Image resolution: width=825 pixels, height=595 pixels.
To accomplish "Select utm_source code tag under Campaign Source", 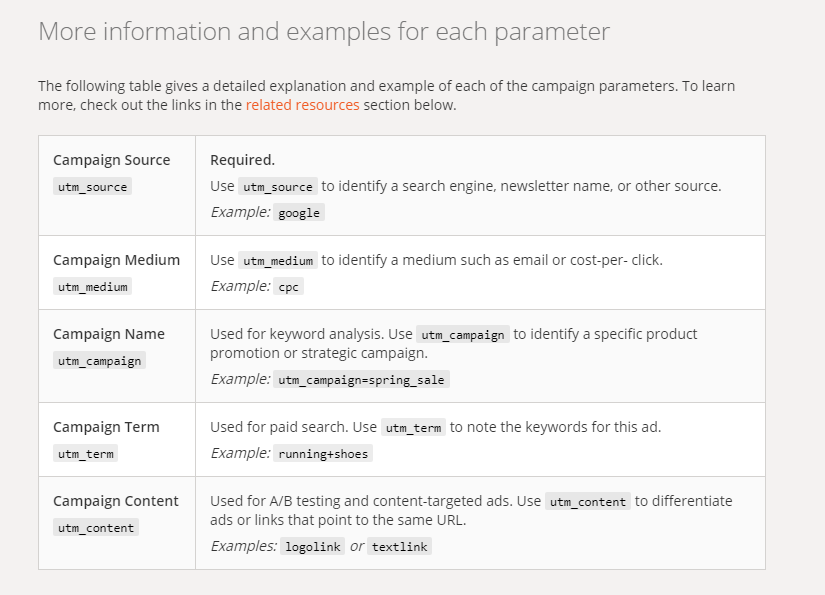I will click(x=92, y=187).
